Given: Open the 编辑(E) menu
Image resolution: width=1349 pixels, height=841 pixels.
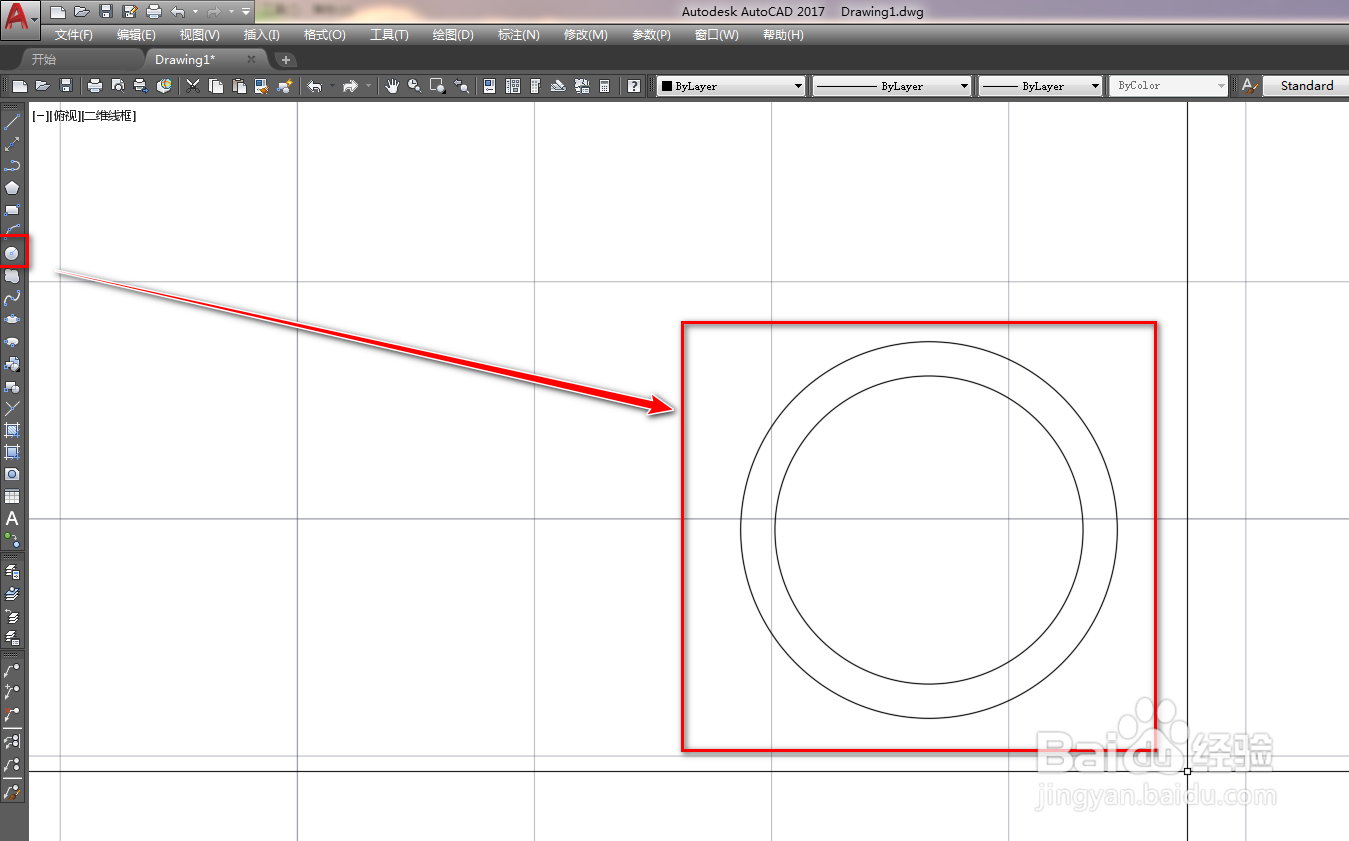Looking at the screenshot, I should coord(136,35).
